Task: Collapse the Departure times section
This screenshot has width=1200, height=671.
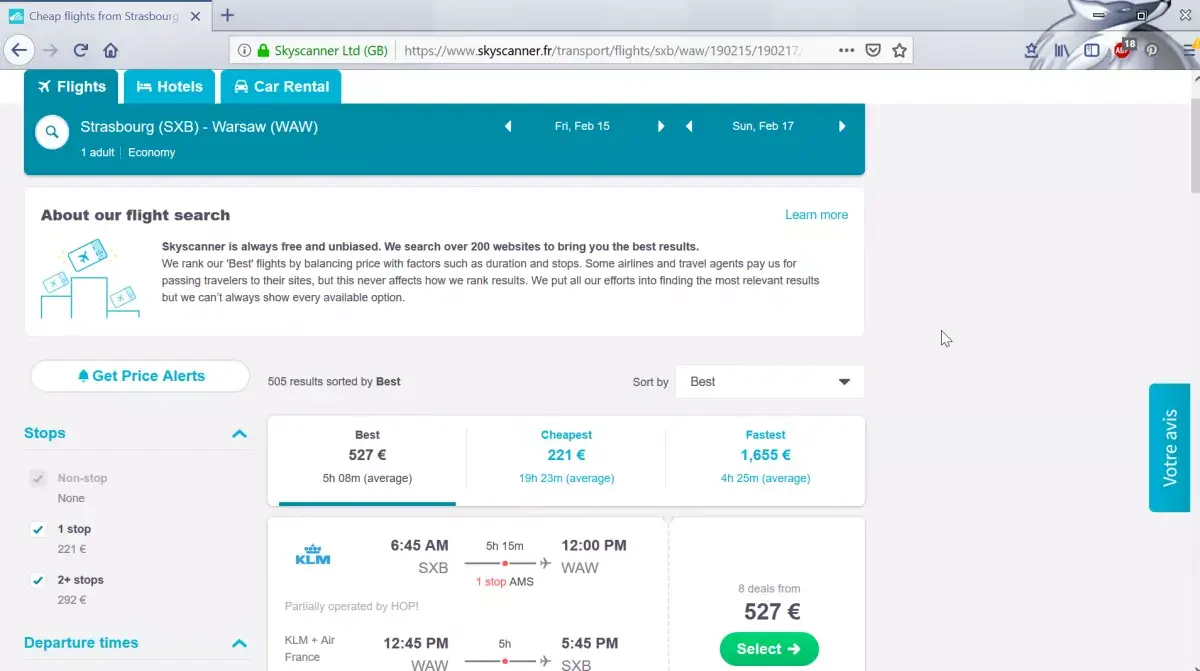Action: [239, 643]
